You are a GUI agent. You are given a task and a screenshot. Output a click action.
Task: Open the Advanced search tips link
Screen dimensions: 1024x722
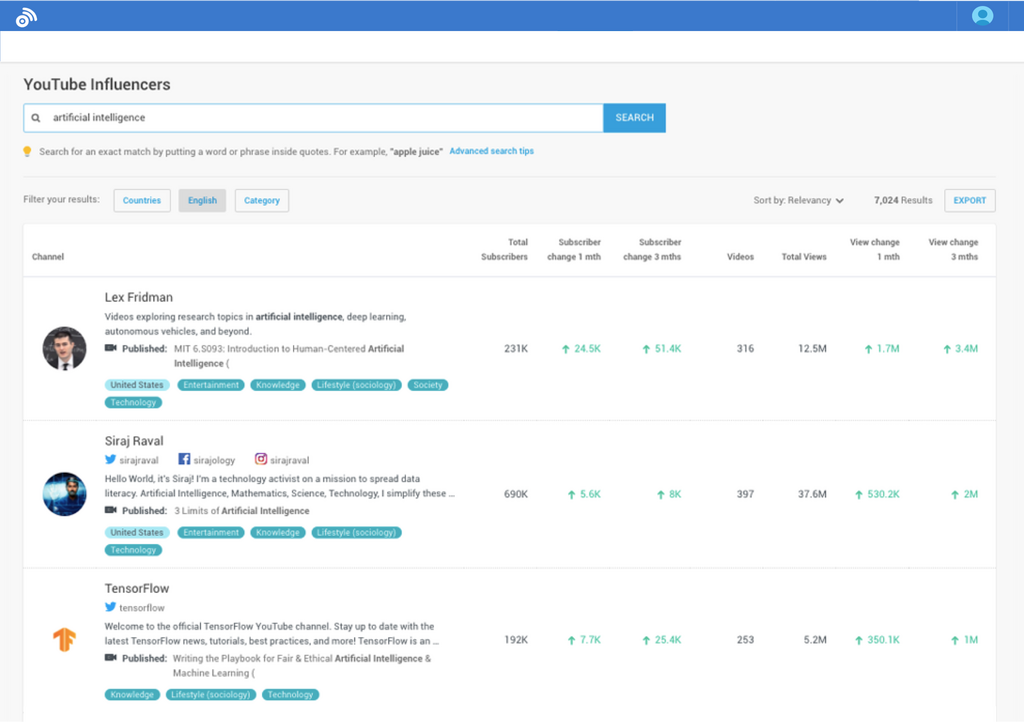(x=491, y=151)
